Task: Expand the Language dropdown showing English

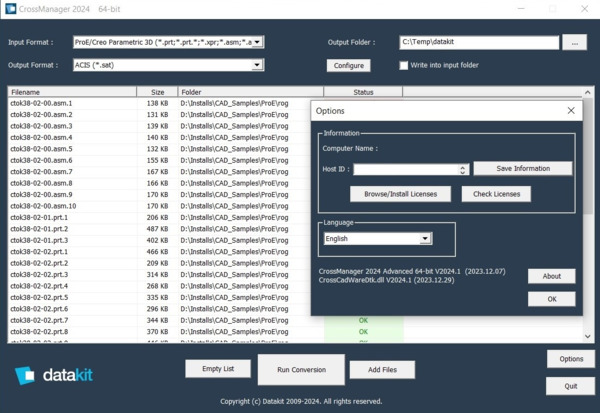Action: 425,238
